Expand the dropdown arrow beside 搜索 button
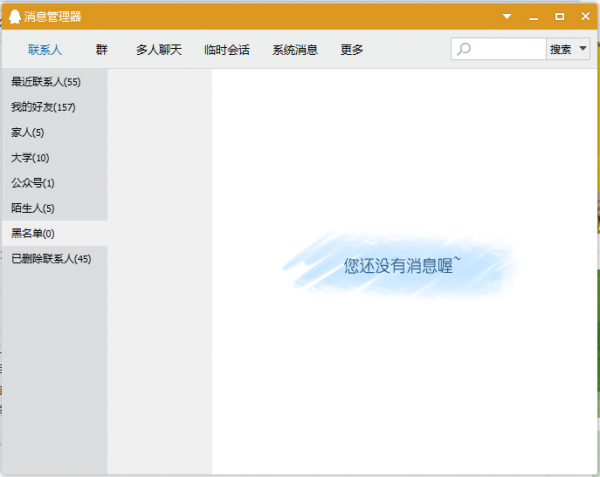Screen dimensions: 600x477 (x=583, y=49)
